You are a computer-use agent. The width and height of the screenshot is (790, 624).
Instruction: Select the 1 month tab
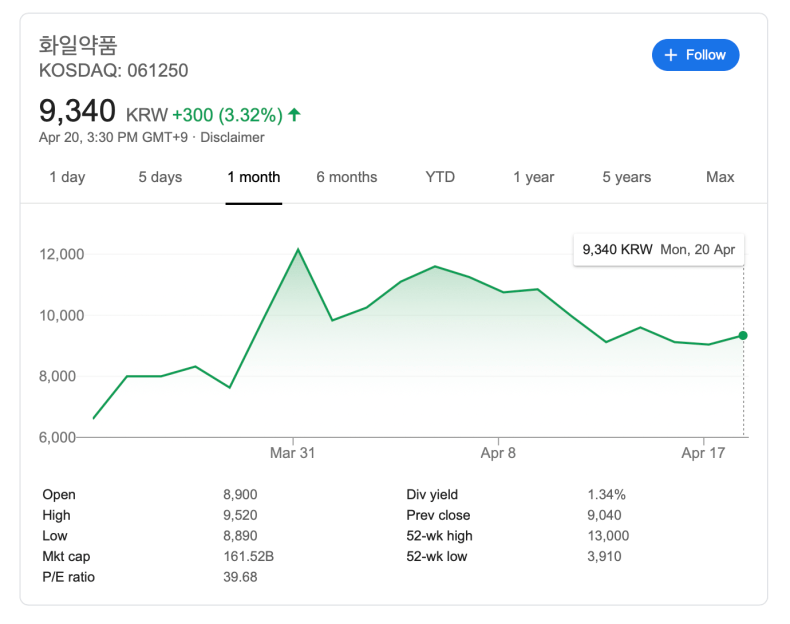[253, 177]
